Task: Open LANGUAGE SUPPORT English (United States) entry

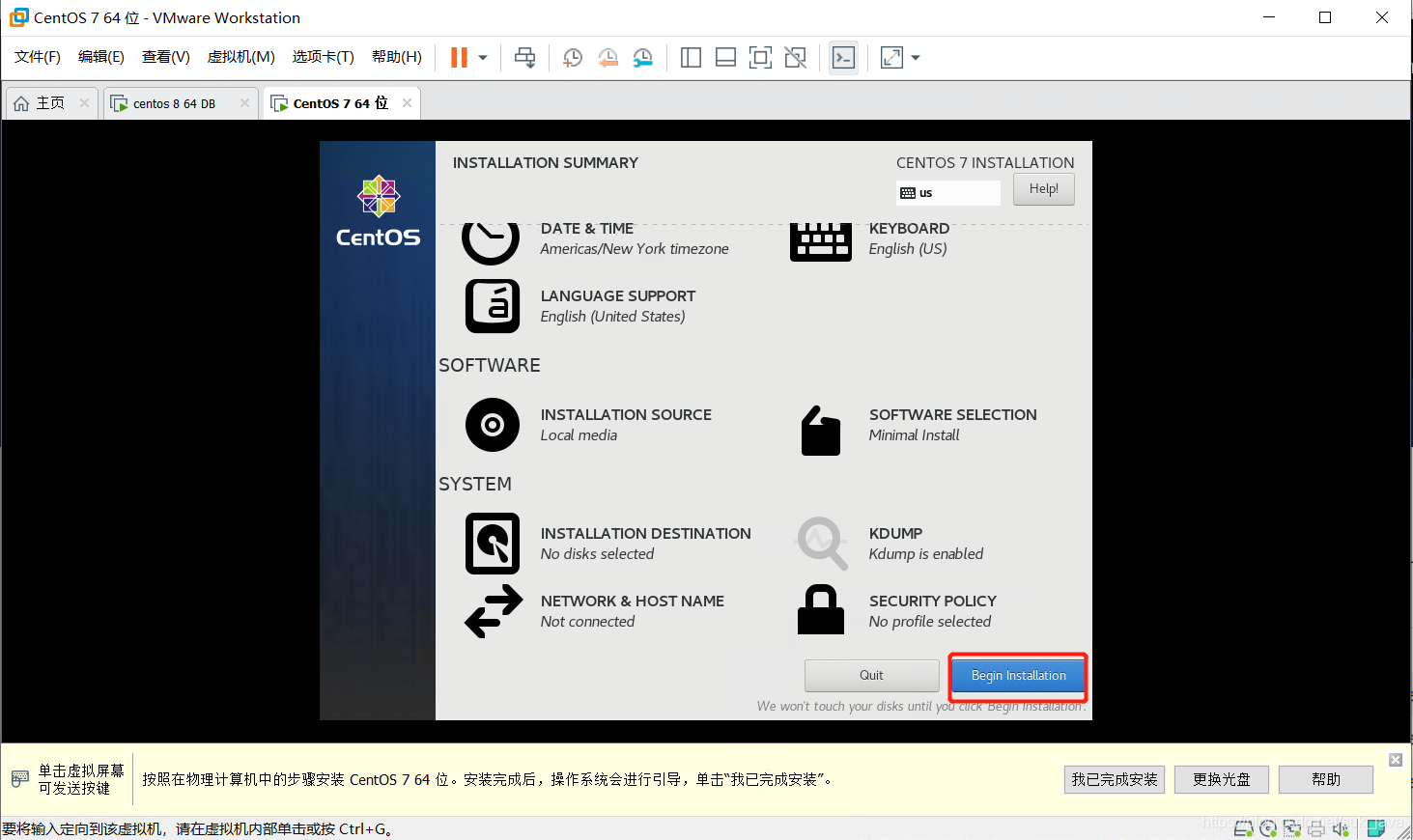Action: [618, 306]
